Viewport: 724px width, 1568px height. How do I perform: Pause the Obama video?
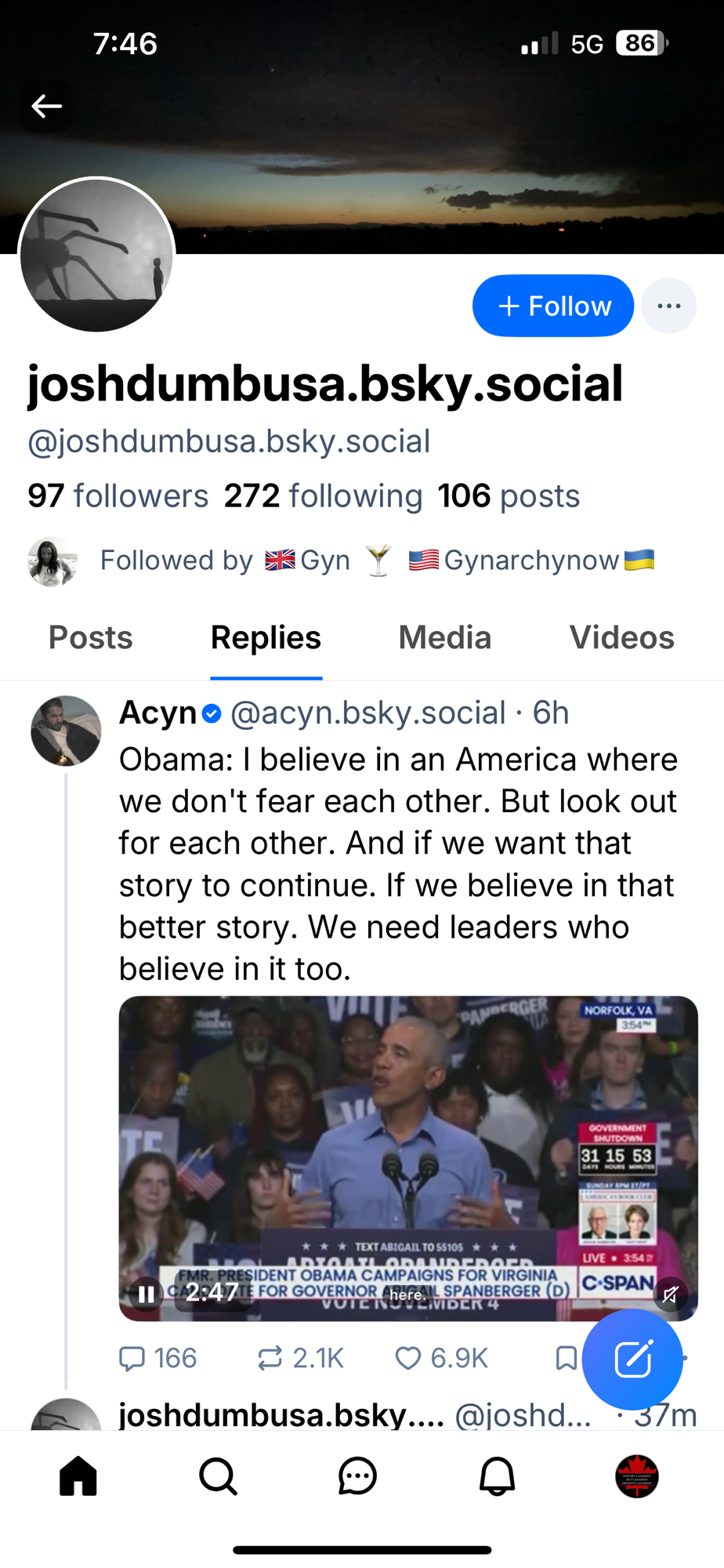coord(147,1294)
